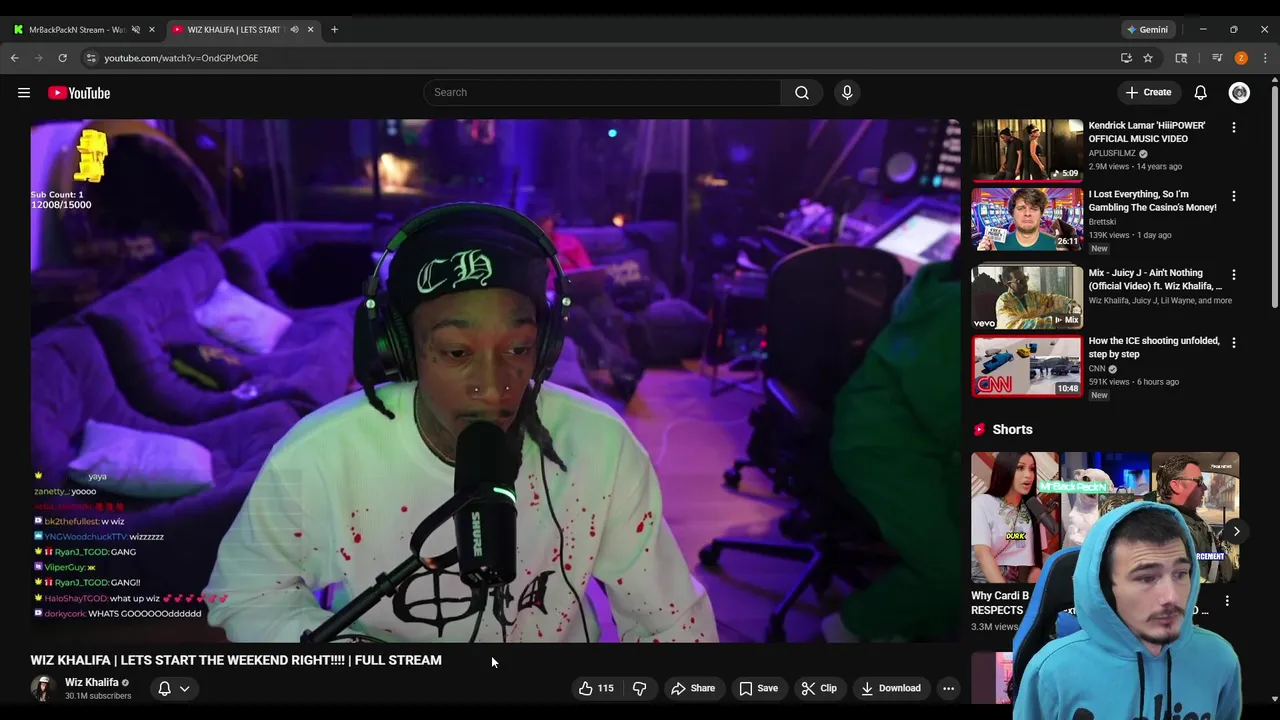Viewport: 1280px width, 720px height.
Task: Open the casino gambling video thumbnail
Action: tap(1027, 218)
